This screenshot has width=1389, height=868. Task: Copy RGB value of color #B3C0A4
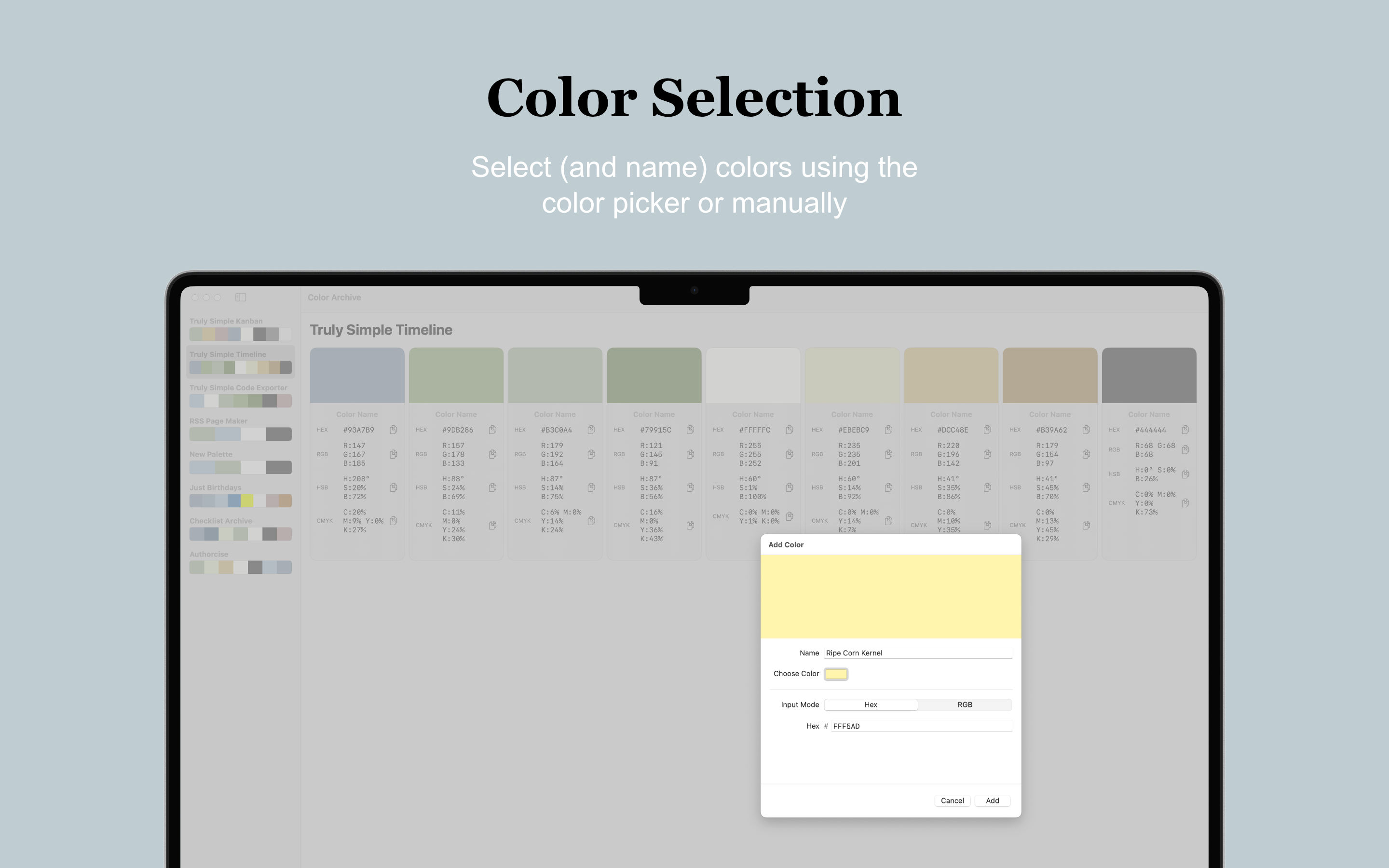591,454
